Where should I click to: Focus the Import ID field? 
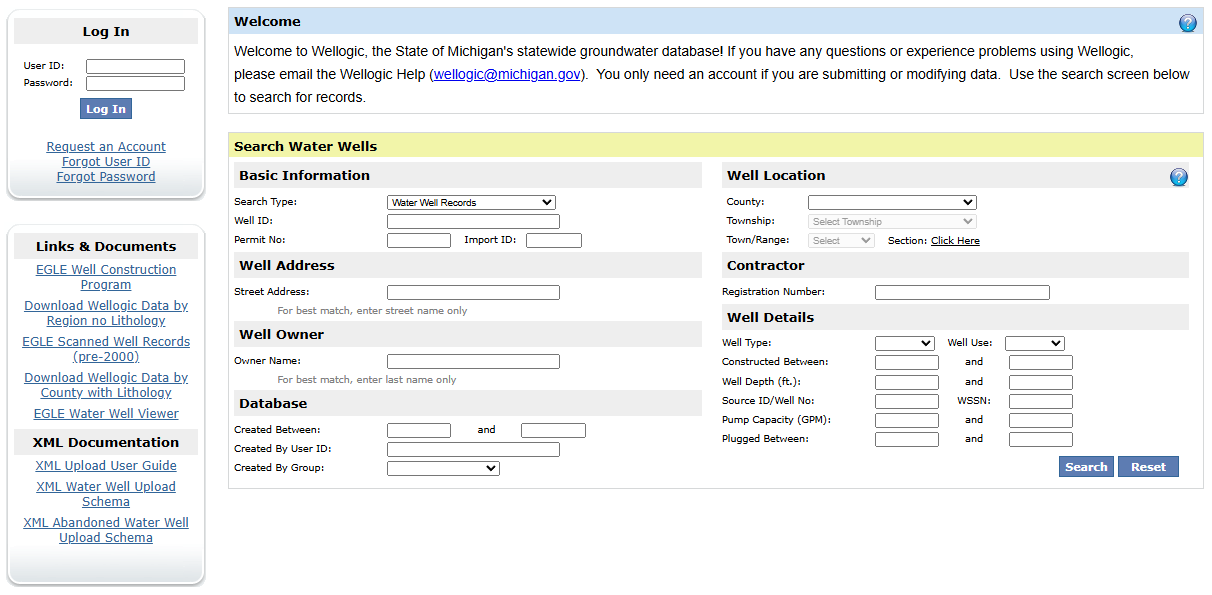tap(554, 241)
